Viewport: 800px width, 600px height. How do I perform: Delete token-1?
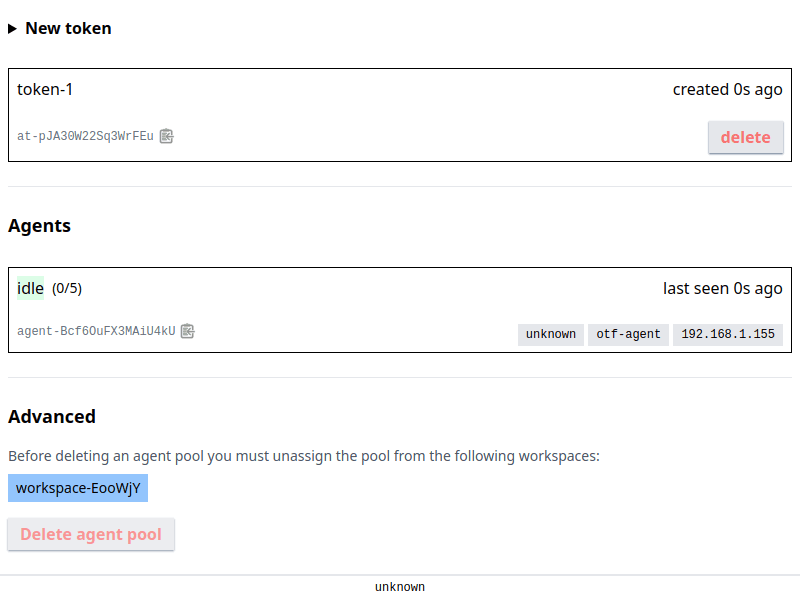(x=745, y=137)
